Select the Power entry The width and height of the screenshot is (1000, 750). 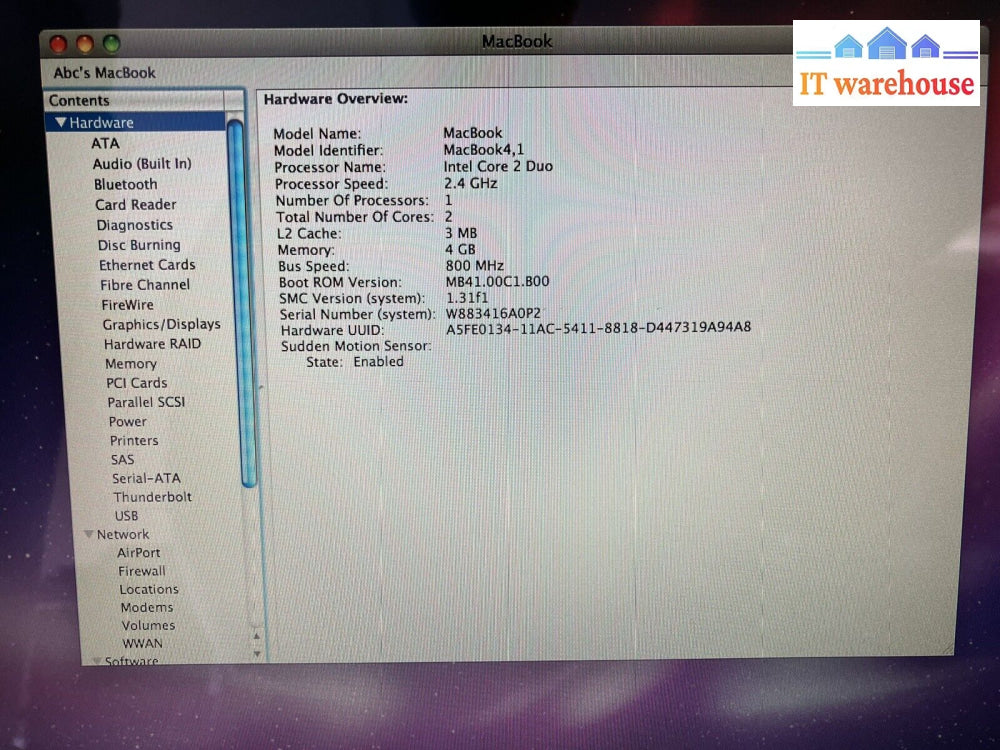point(128,421)
